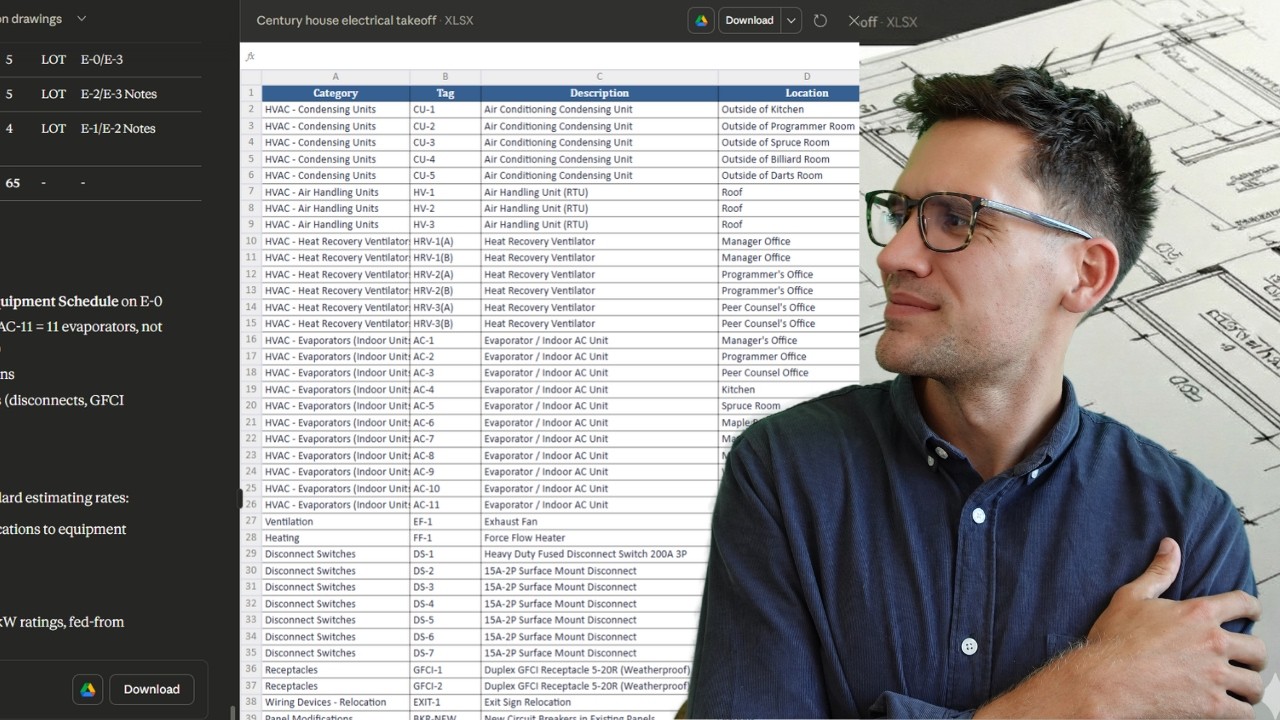The width and height of the screenshot is (1280, 720).
Task: Select the "Outside of Kitchen" cell
Action: point(788,110)
